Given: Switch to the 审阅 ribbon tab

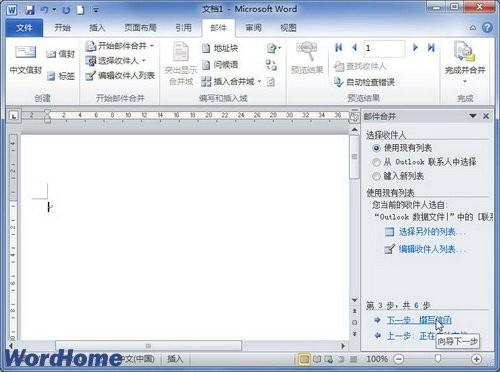Looking at the screenshot, I should tap(253, 28).
